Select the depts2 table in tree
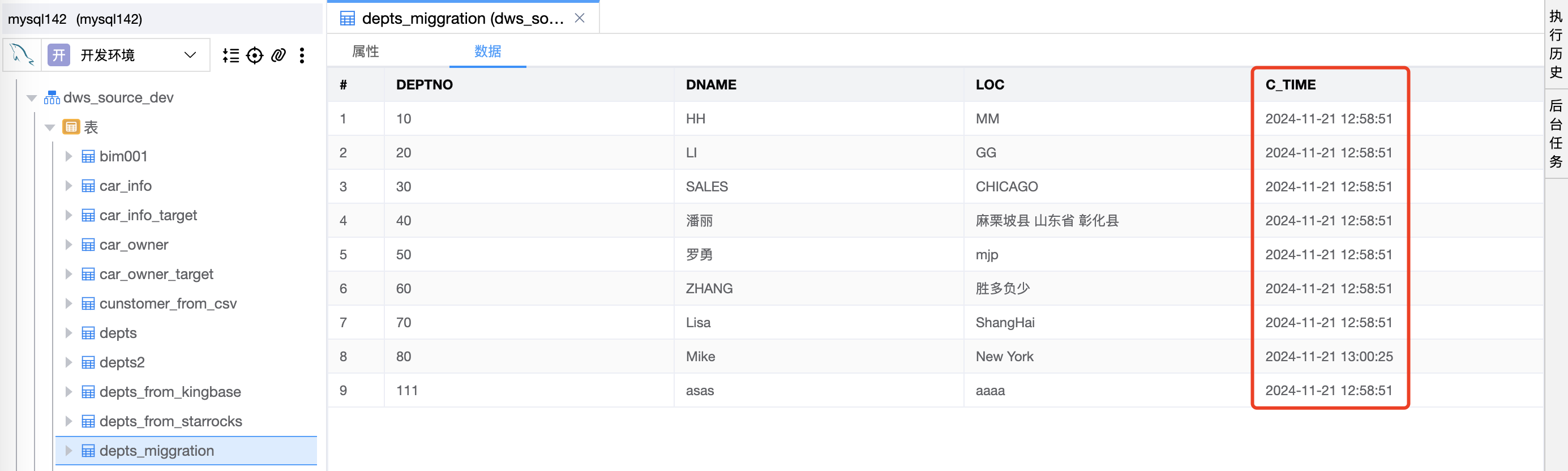This screenshot has height=471, width=1568. click(x=122, y=362)
